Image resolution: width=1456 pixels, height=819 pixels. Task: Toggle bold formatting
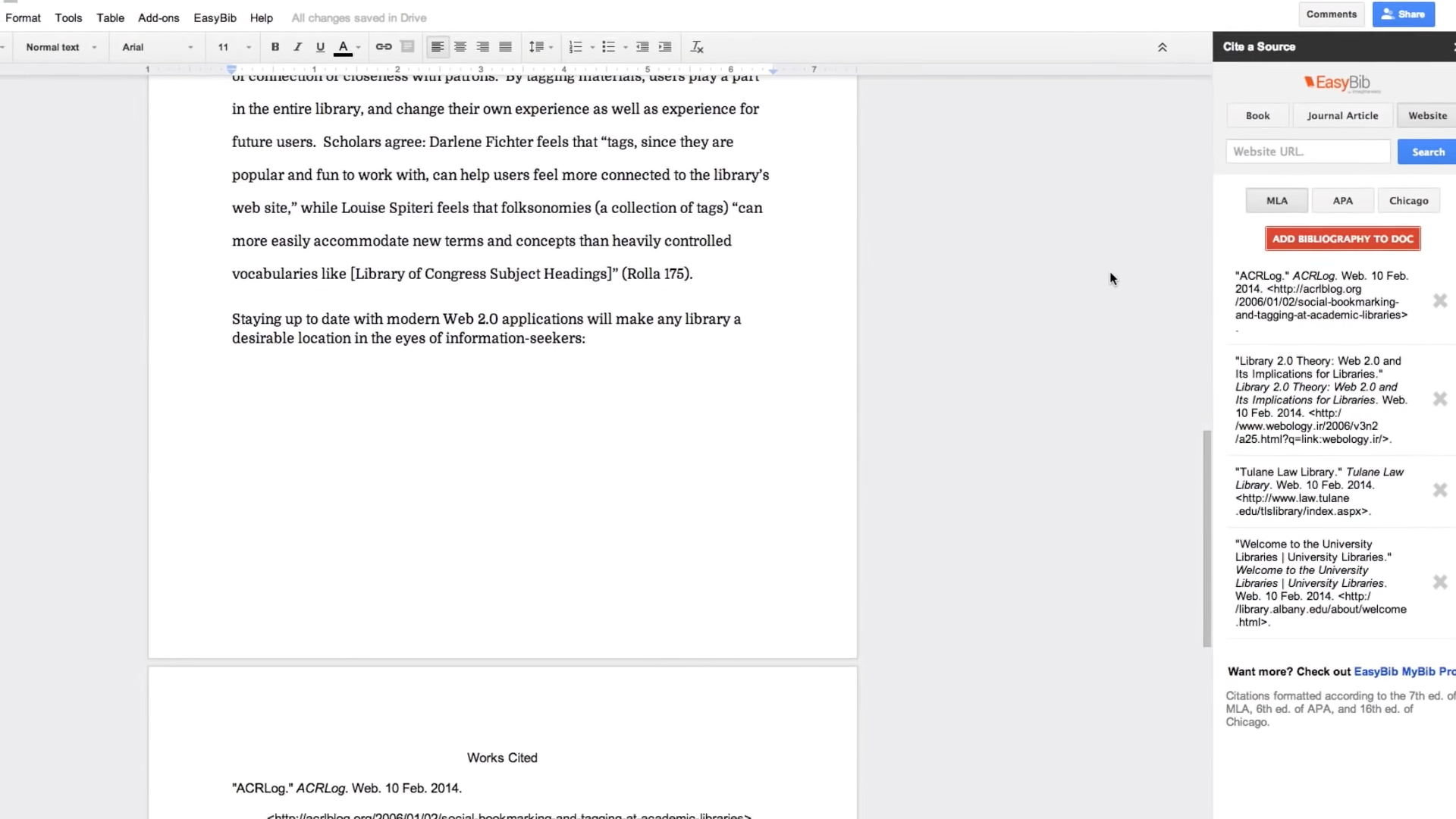click(x=275, y=47)
